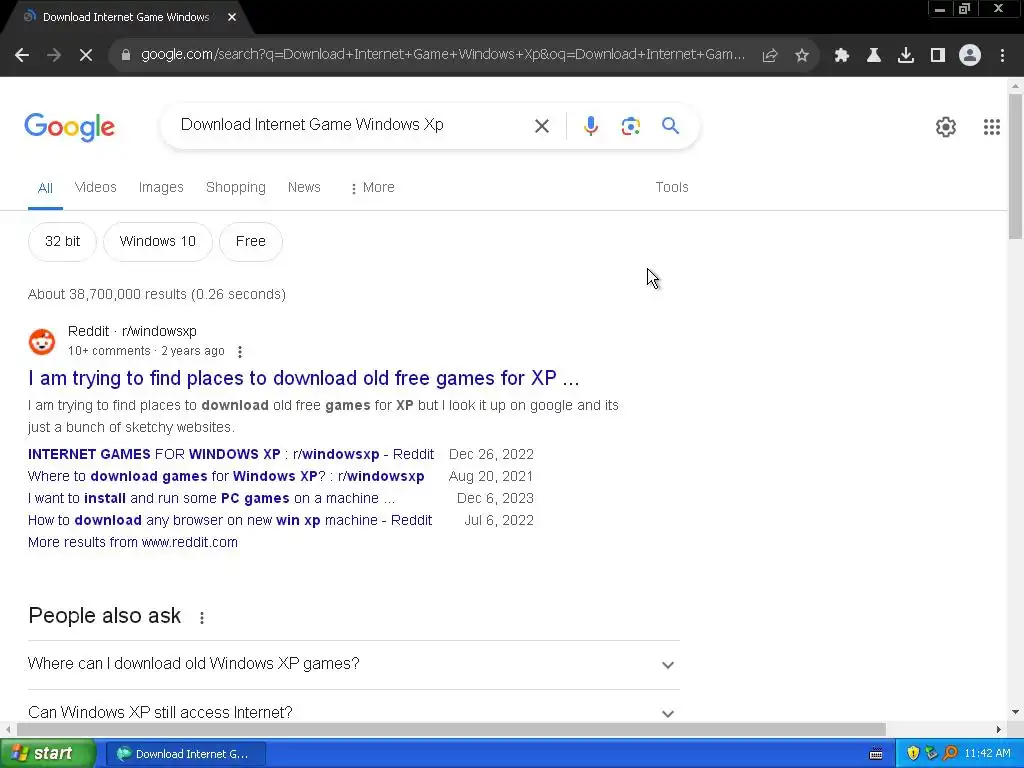Viewport: 1024px width, 768px height.
Task: Click the vertical scrollbar thumb
Action: 1015,167
